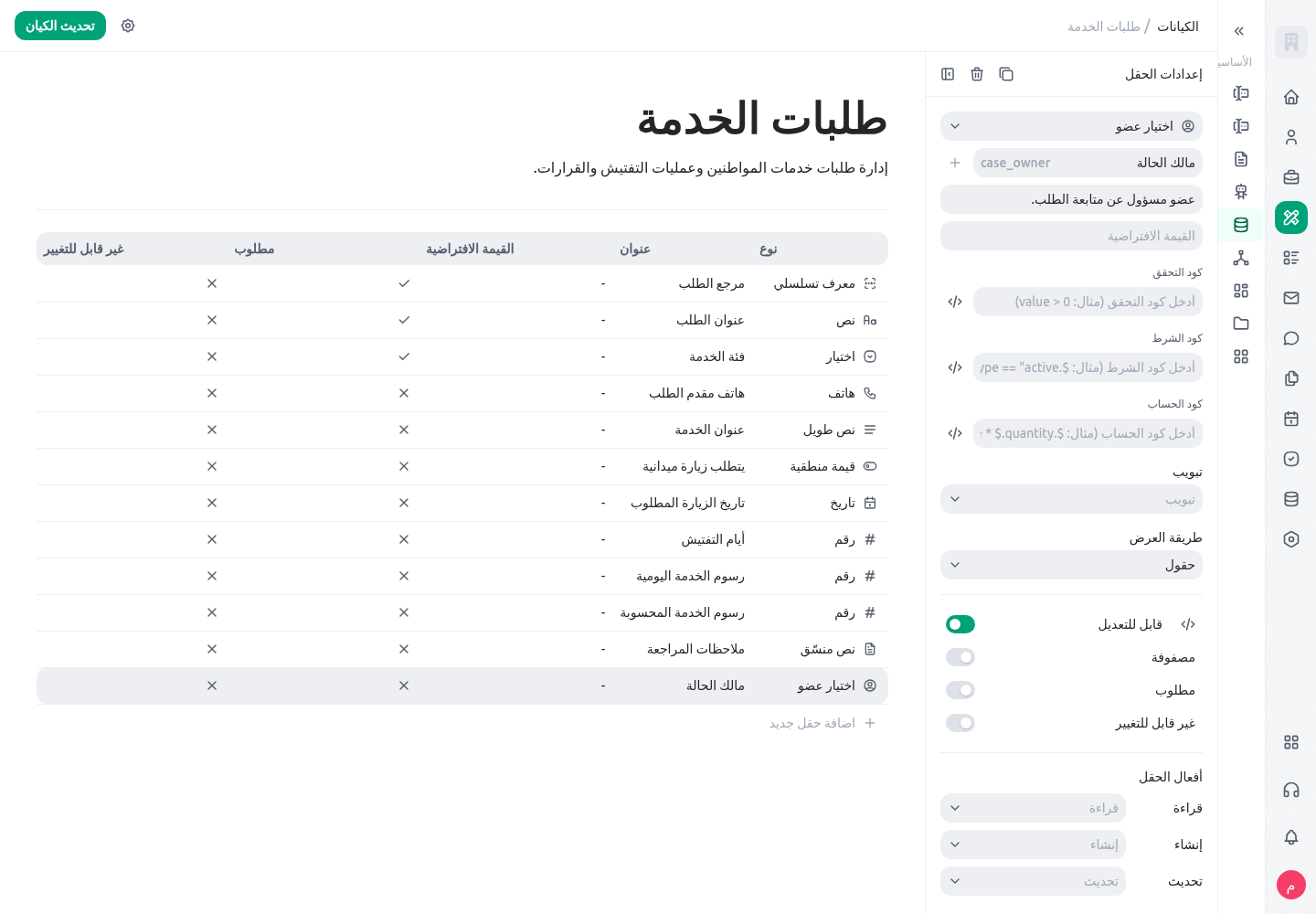Click the كود الشرط code input
Screen dimensions: 1316x914
[1088, 367]
